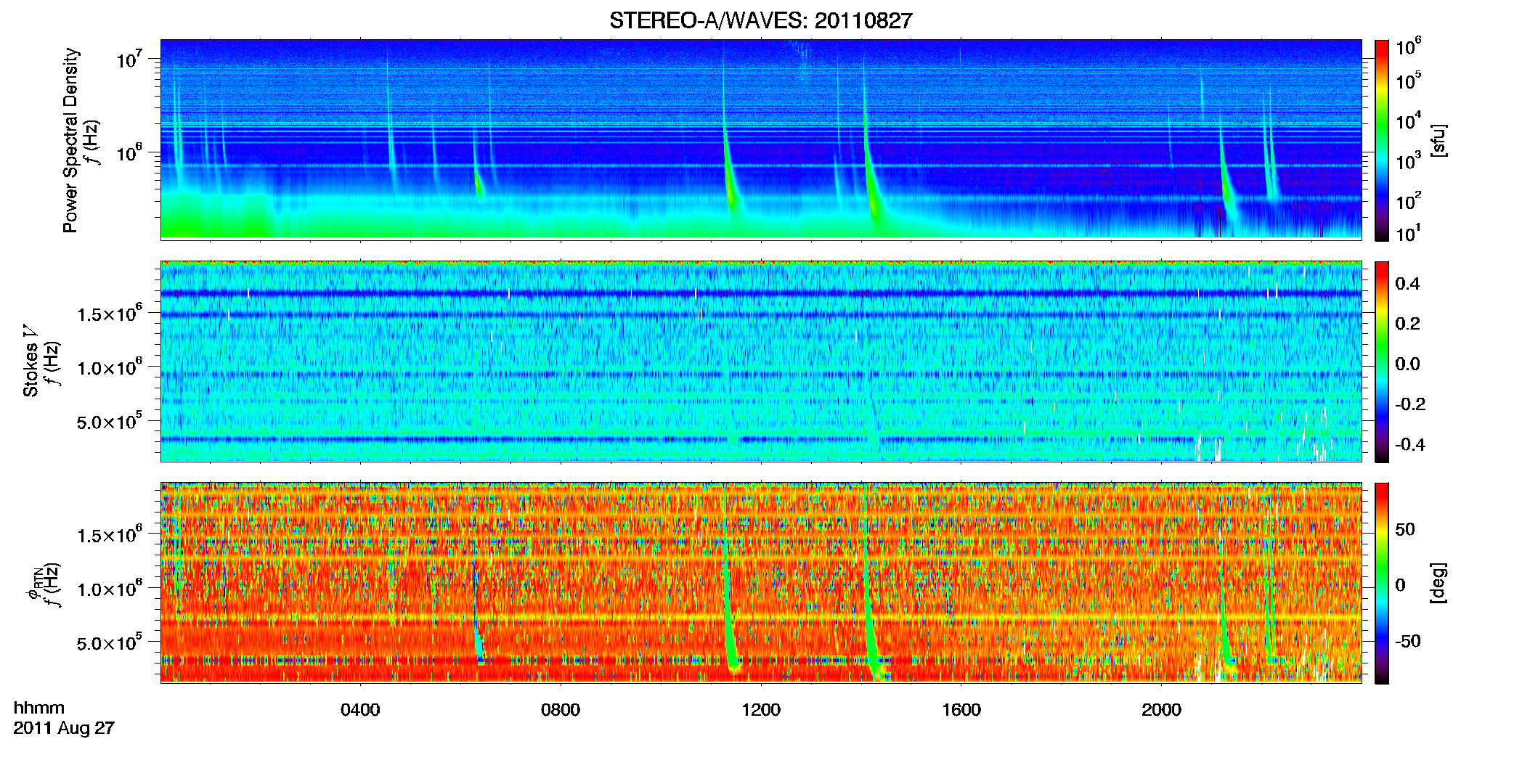Click the 0400 time tick label
The height and width of the screenshot is (784, 1522).
point(360,710)
